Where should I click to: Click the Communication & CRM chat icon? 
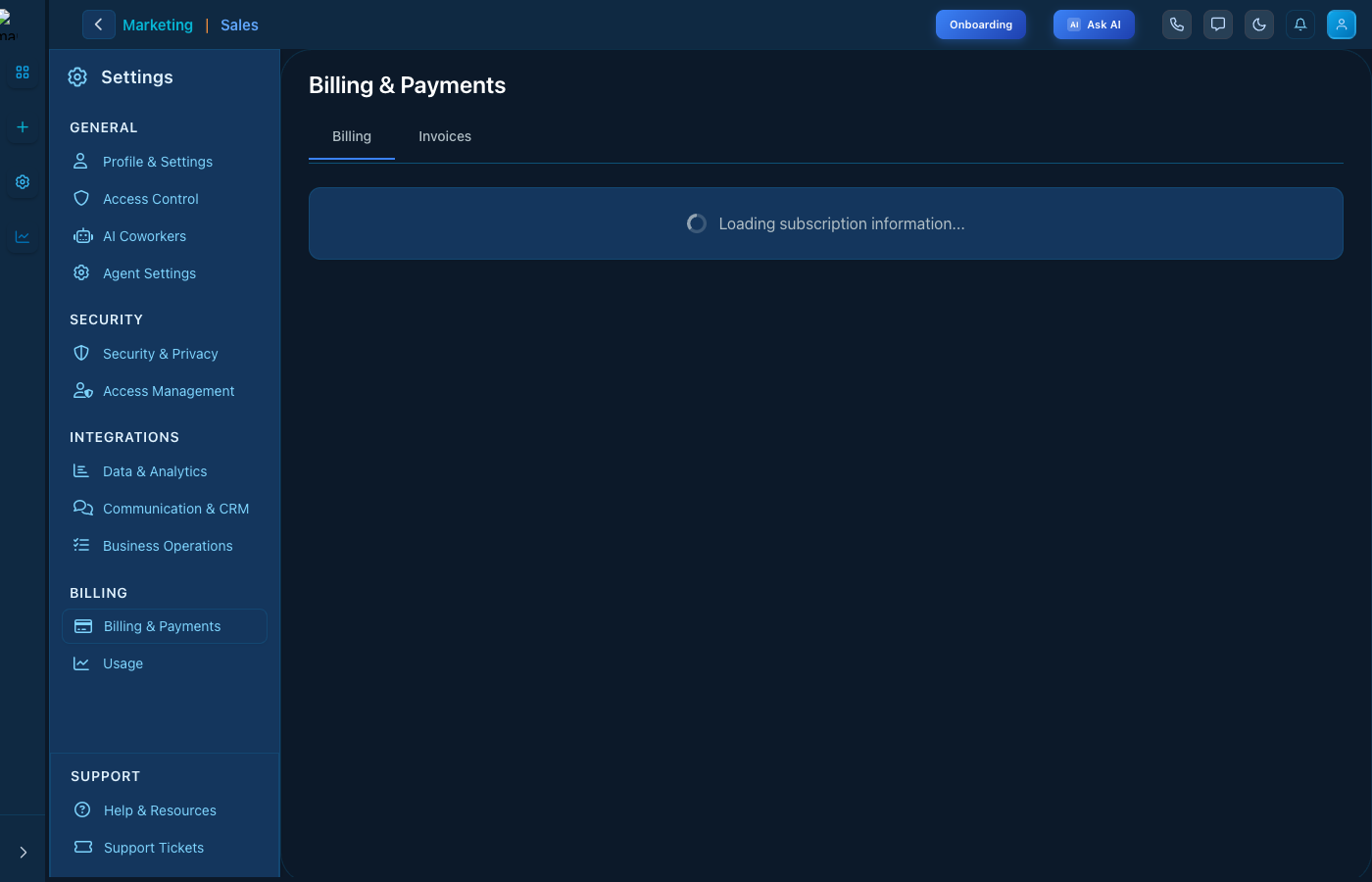click(83, 508)
